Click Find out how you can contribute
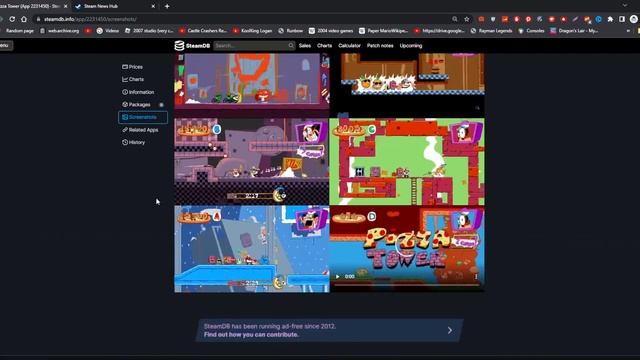The image size is (640, 360). click(251, 335)
